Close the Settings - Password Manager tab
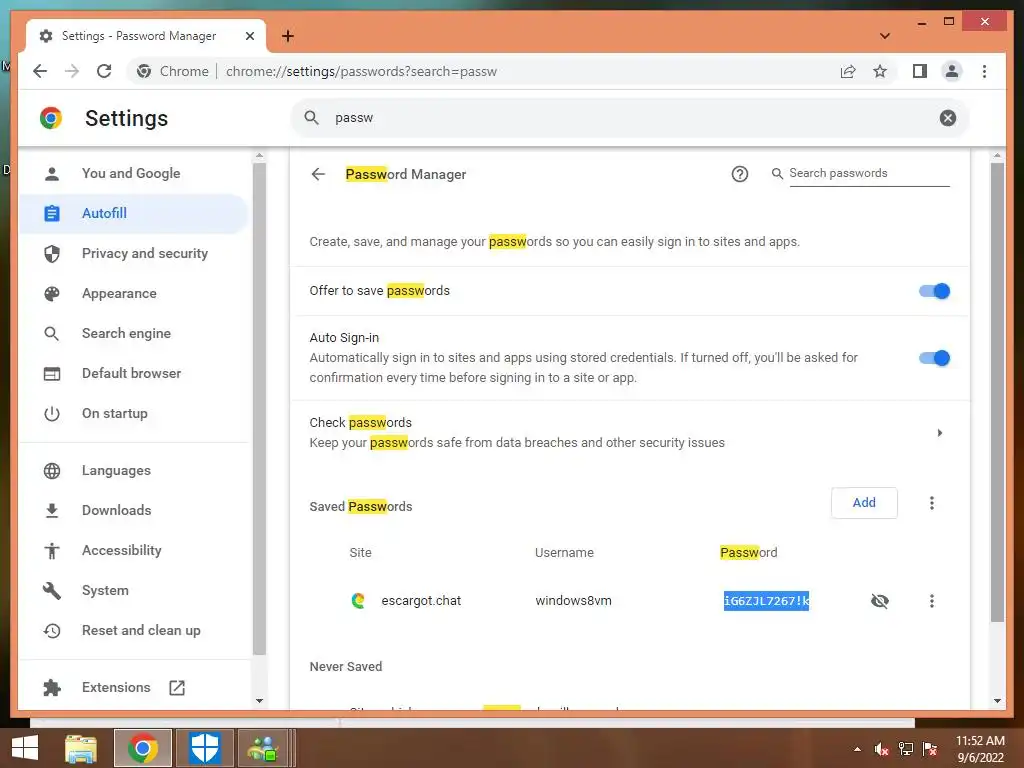1024x768 pixels. tap(249, 36)
